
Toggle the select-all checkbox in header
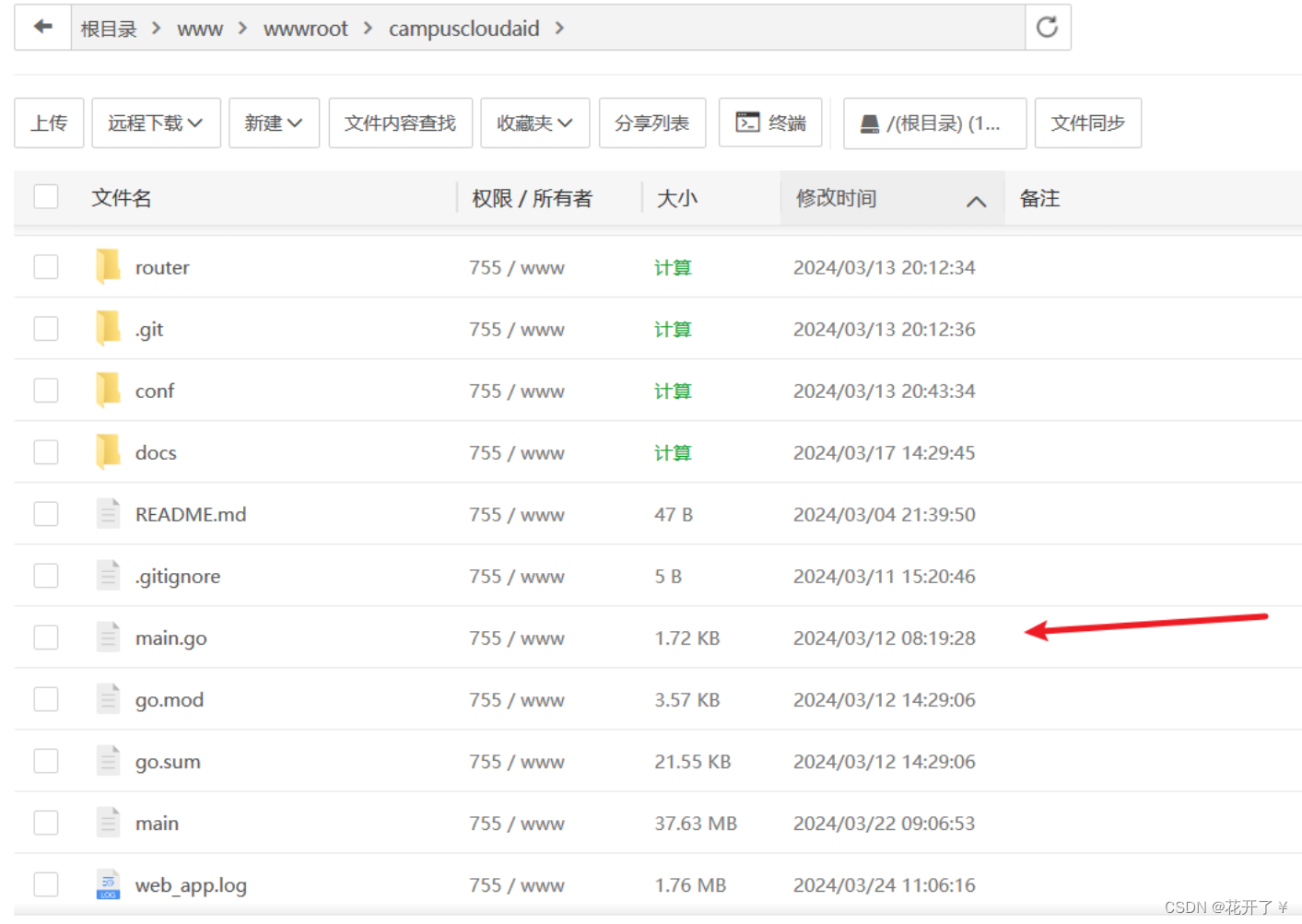pyautogui.click(x=46, y=197)
